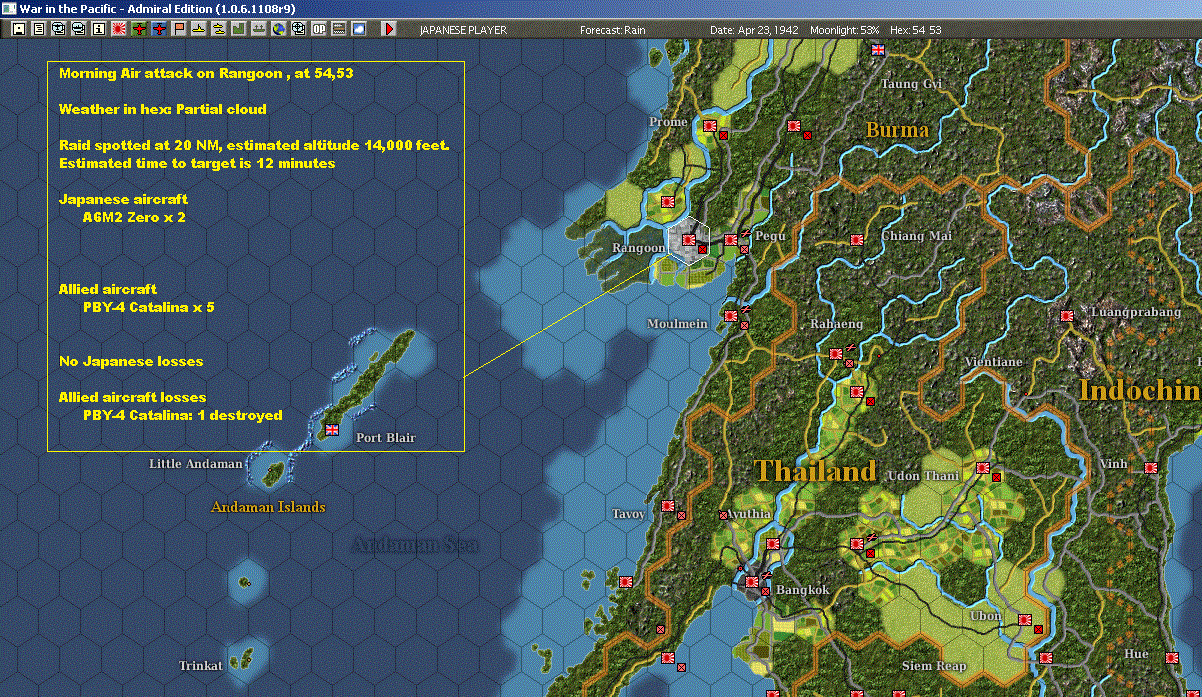Open the single yellow ship toolbar icon

[x=199, y=29]
